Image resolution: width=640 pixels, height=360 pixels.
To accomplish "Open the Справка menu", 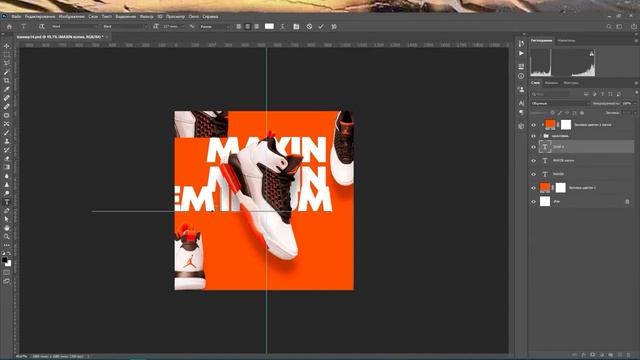I will [210, 17].
